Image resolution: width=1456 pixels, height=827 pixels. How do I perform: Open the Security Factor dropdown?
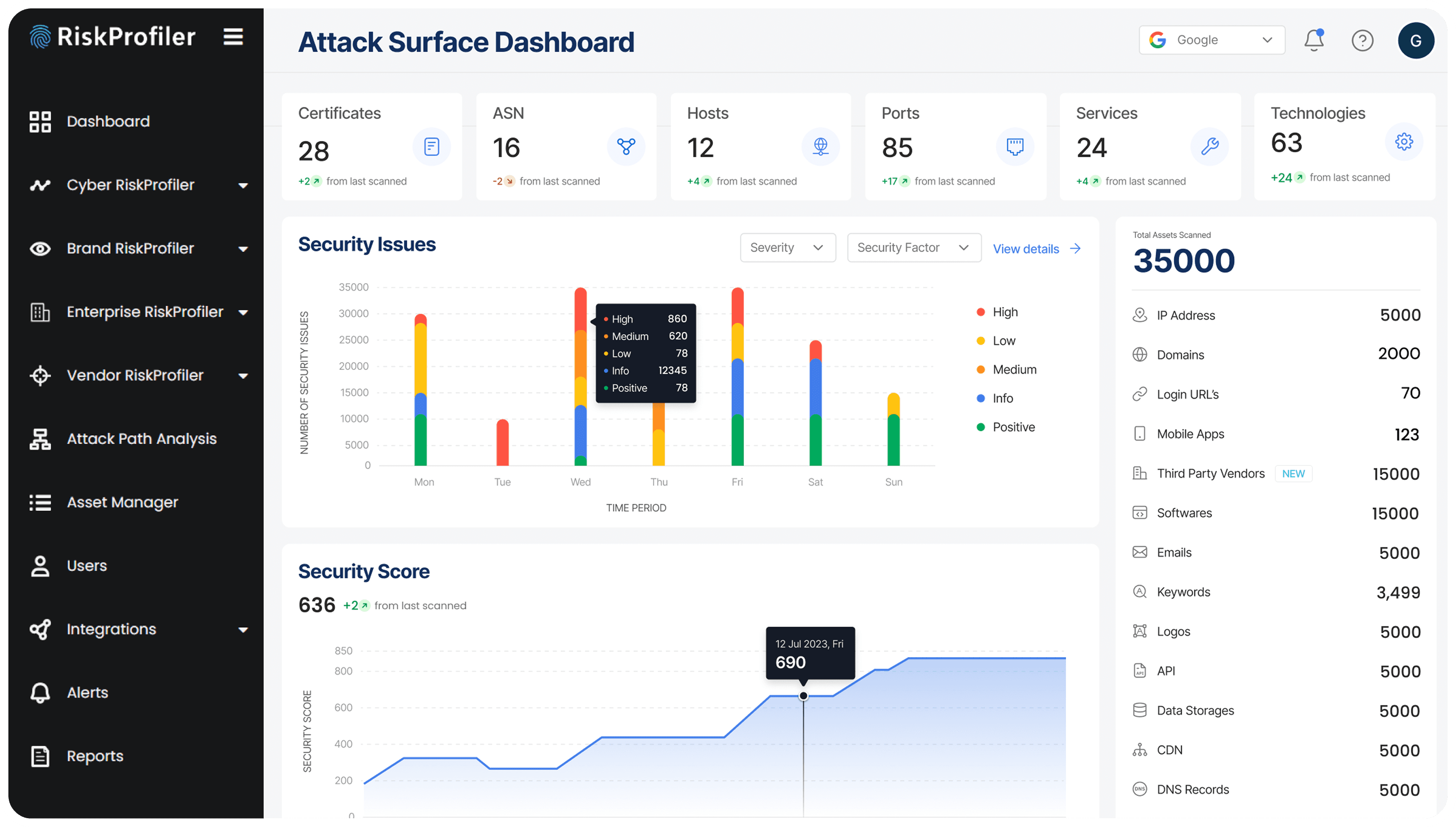914,248
